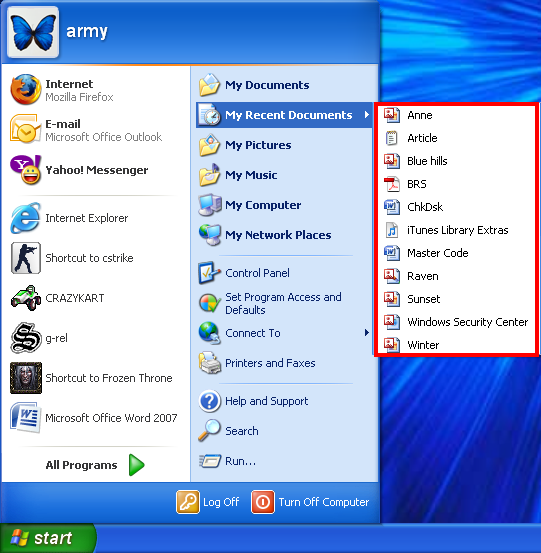Click the Log Off key icon
Viewport: 541px width, 553px height.
click(x=188, y=502)
